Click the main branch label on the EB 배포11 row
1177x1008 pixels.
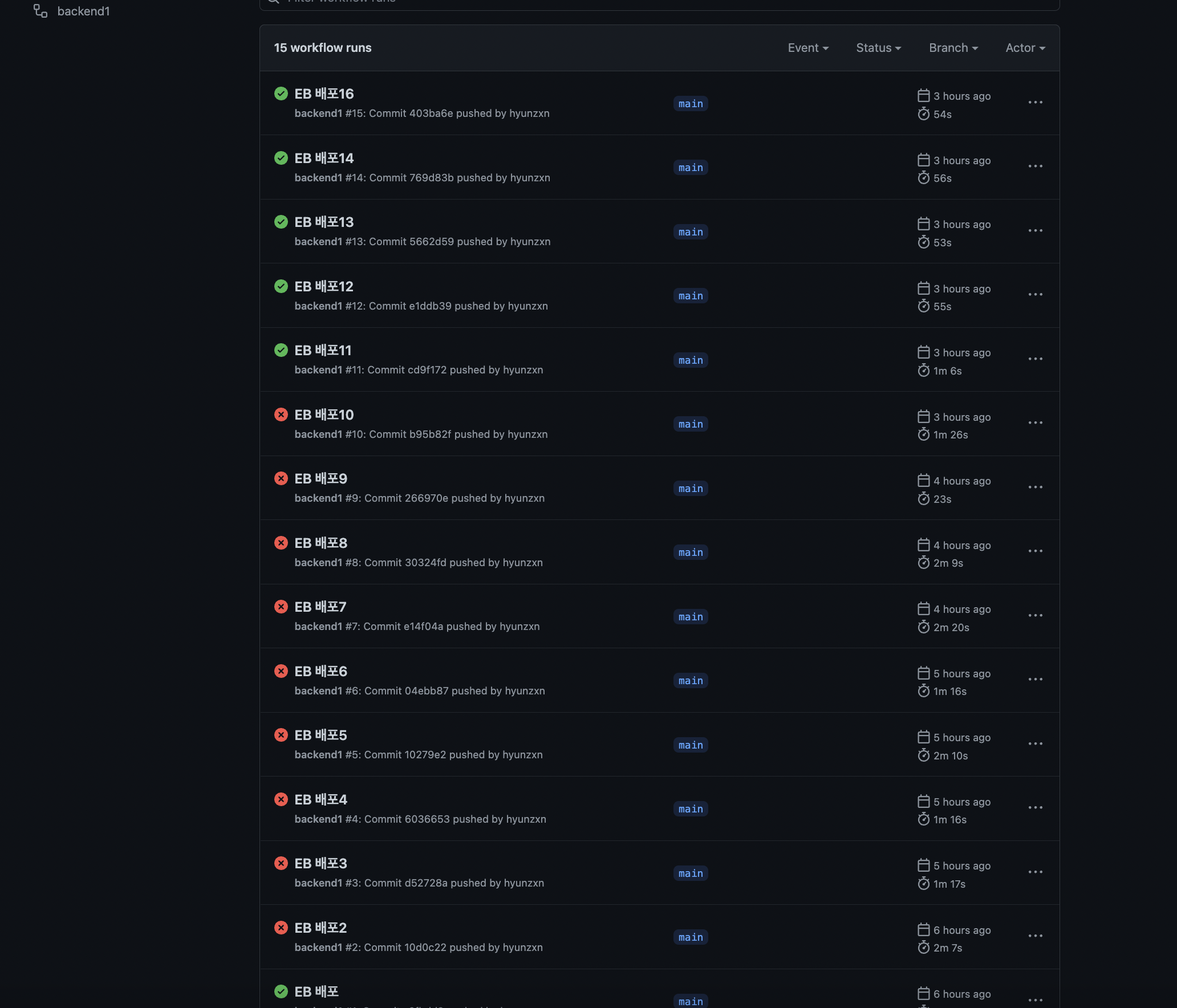tap(690, 360)
